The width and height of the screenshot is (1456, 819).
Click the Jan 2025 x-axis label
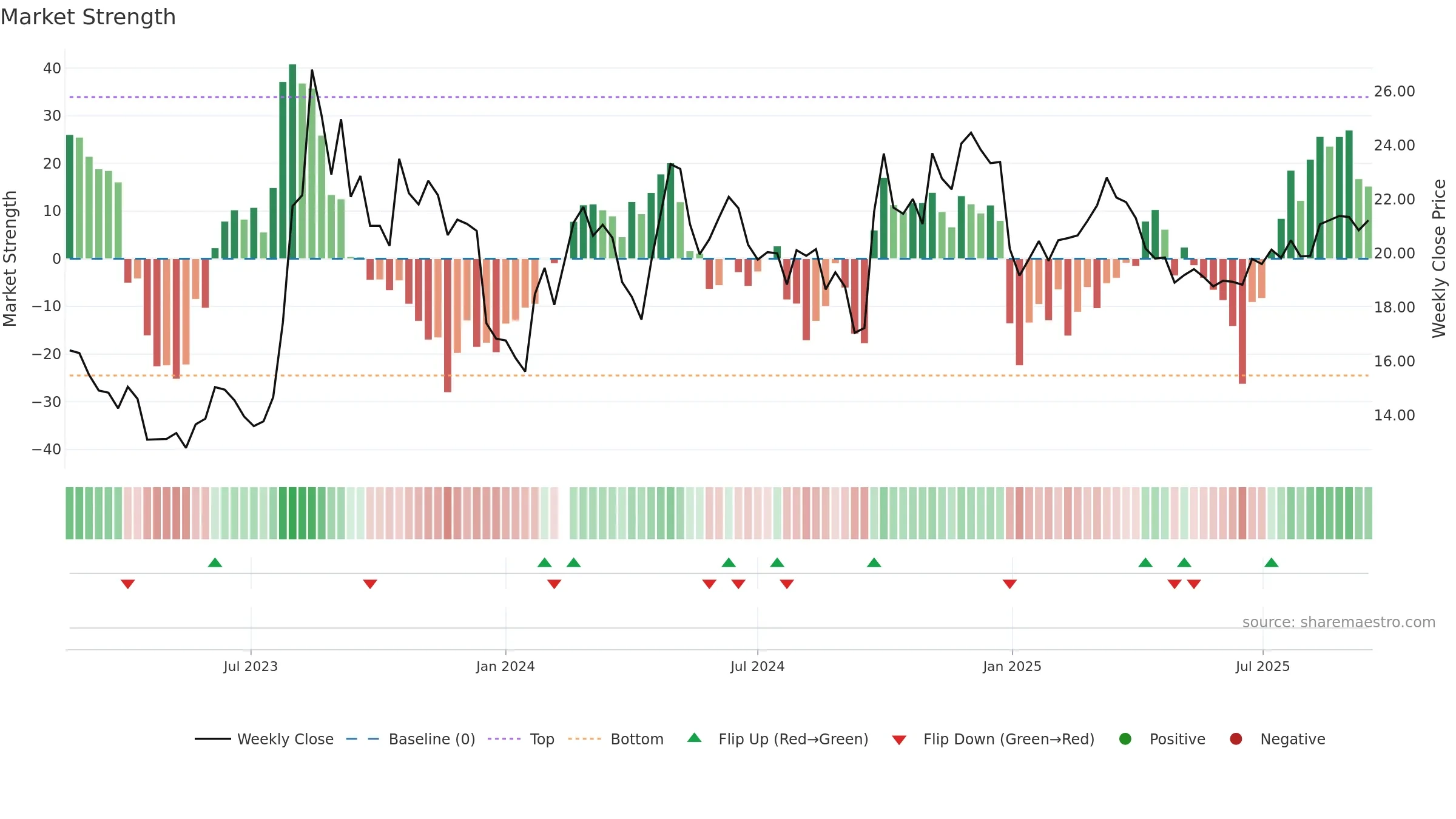coord(1012,666)
